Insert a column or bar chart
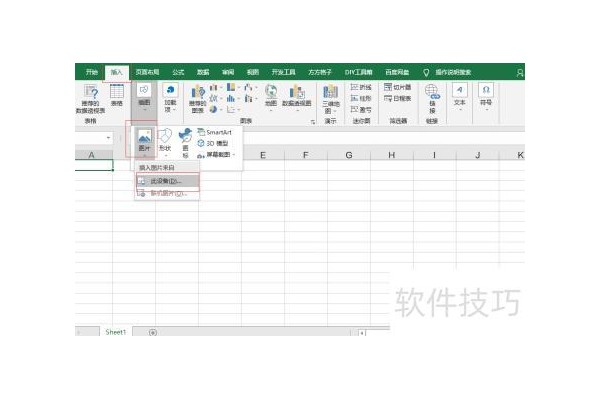The width and height of the screenshot is (600, 400). pyautogui.click(x=215, y=87)
